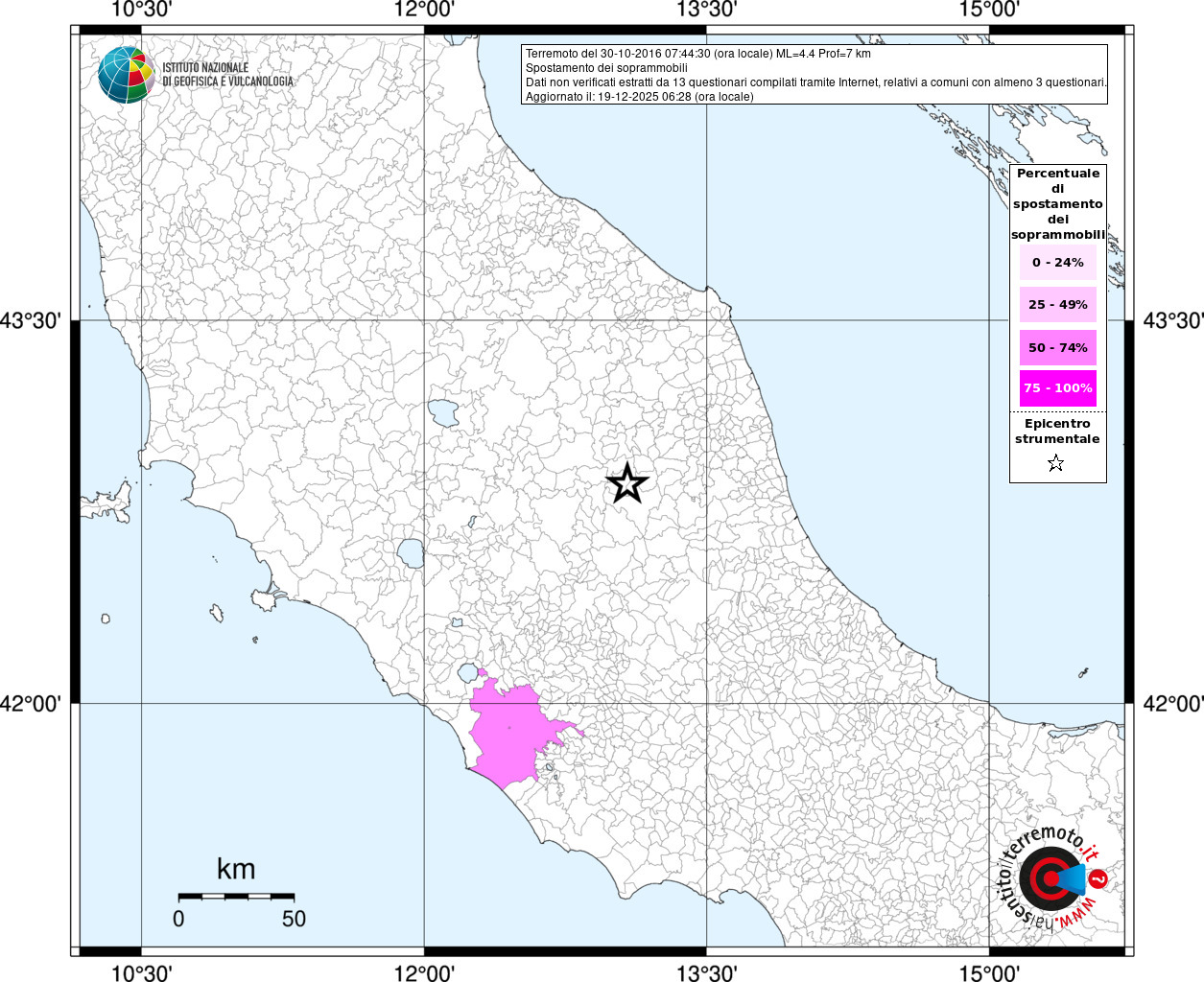Image resolution: width=1204 pixels, height=982 pixels.
Task: Click the bottom 15°00' longitude label
Action: pyautogui.click(x=989, y=972)
